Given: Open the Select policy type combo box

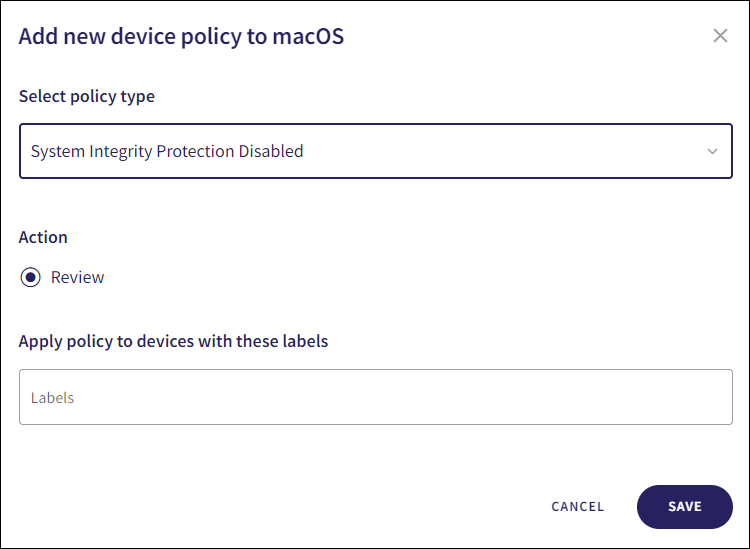Looking at the screenshot, I should 375,151.
